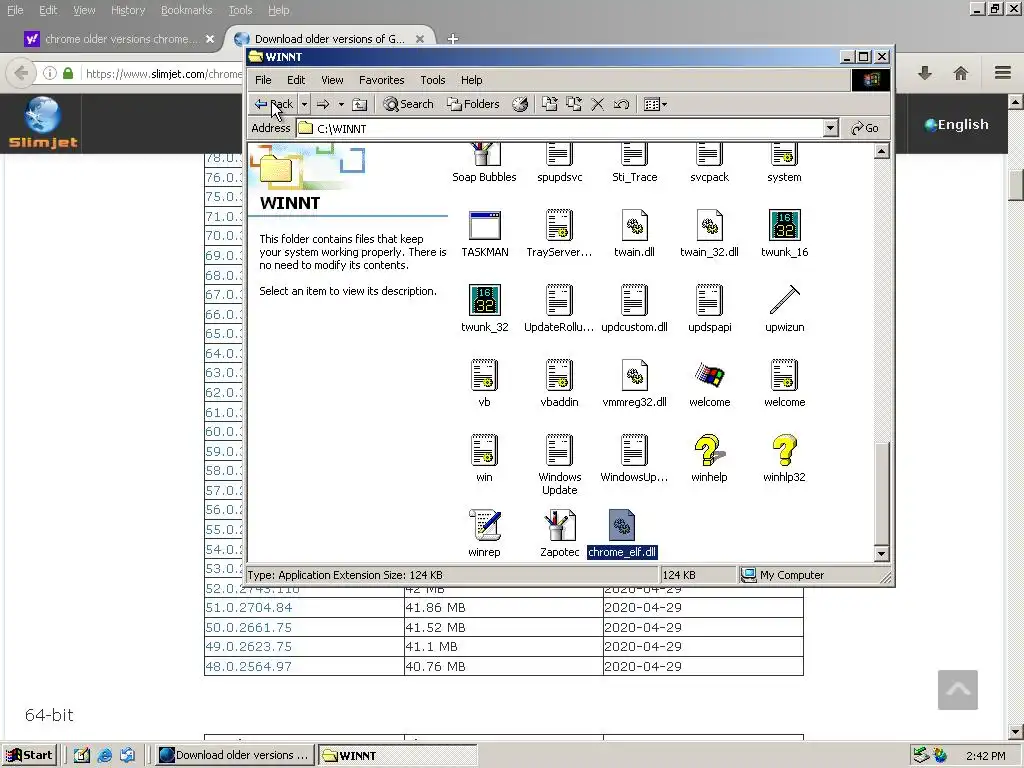Open the Search pane in WINNT window
The width and height of the screenshot is (1024, 768).
tap(408, 104)
